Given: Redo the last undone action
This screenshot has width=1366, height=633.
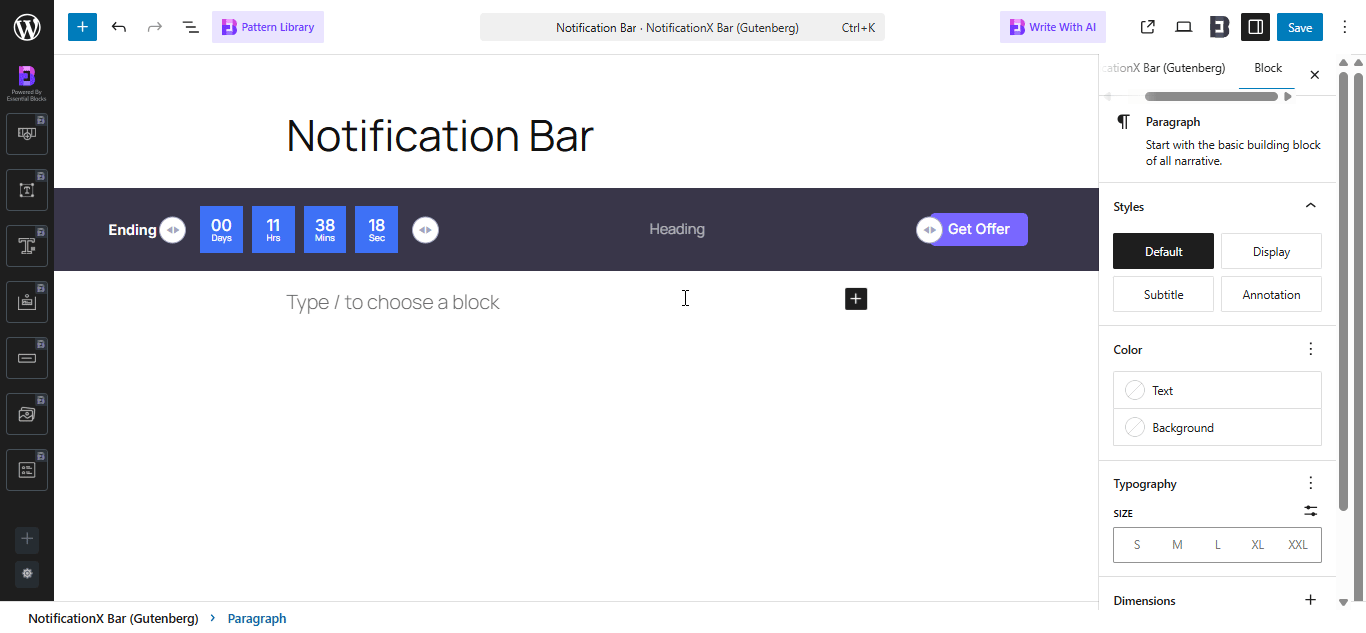Looking at the screenshot, I should tap(155, 27).
